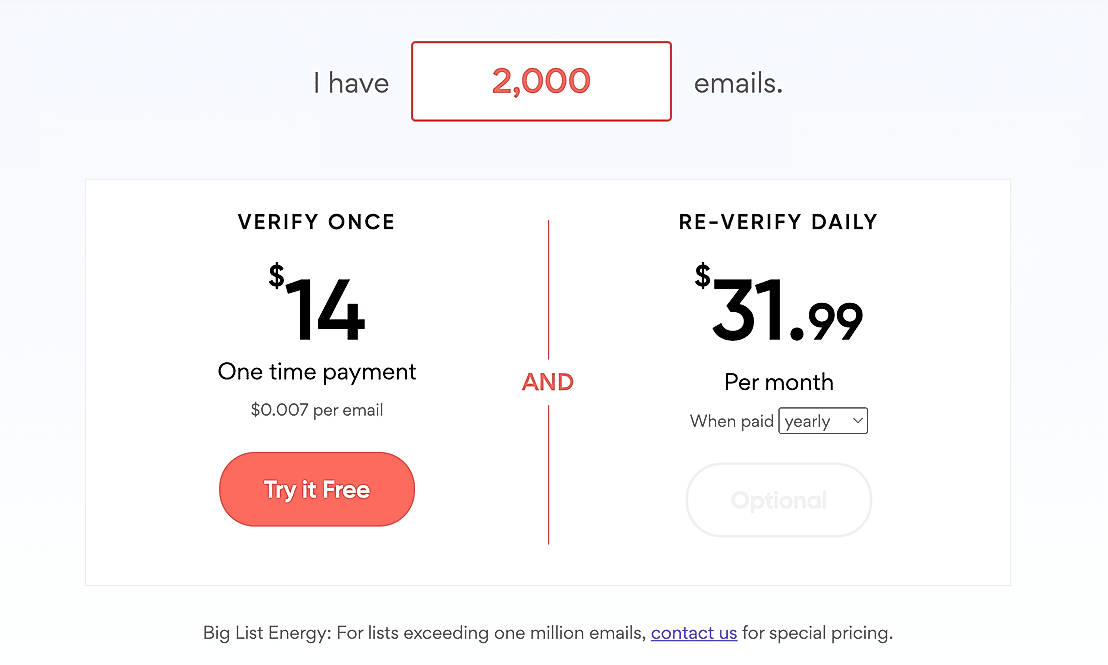The width and height of the screenshot is (1108, 665).
Task: Click the RE-VERIFY DAILY heading
Action: (x=778, y=222)
